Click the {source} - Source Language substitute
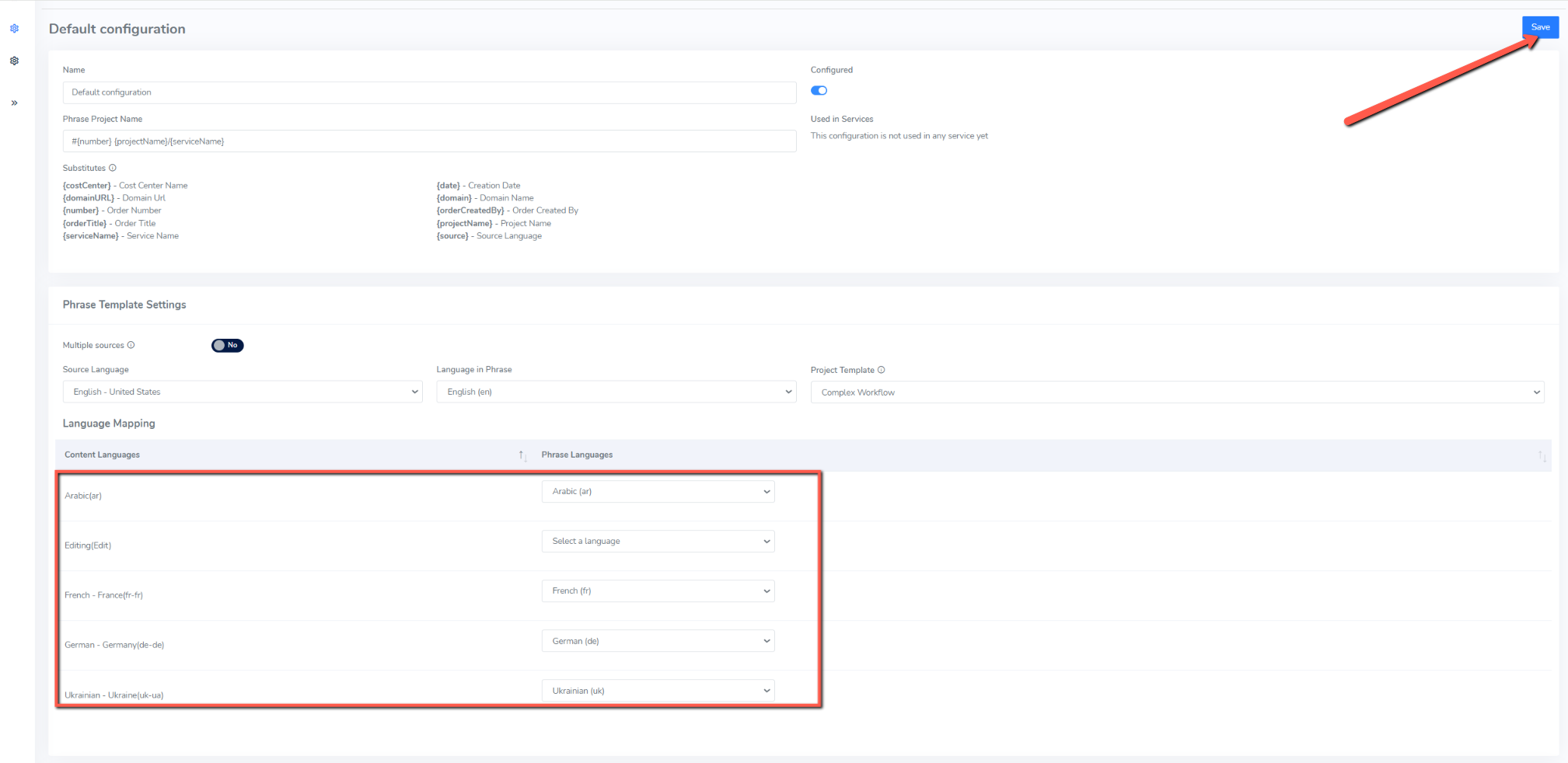1568x763 pixels. click(x=489, y=236)
